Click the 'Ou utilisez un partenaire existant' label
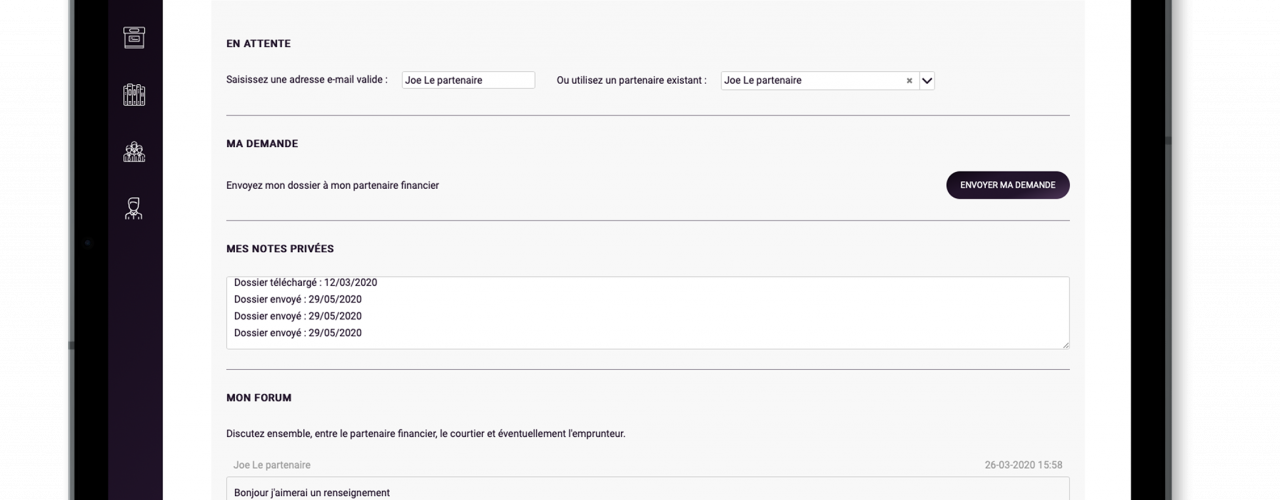This screenshot has height=500, width=1280. click(x=631, y=81)
